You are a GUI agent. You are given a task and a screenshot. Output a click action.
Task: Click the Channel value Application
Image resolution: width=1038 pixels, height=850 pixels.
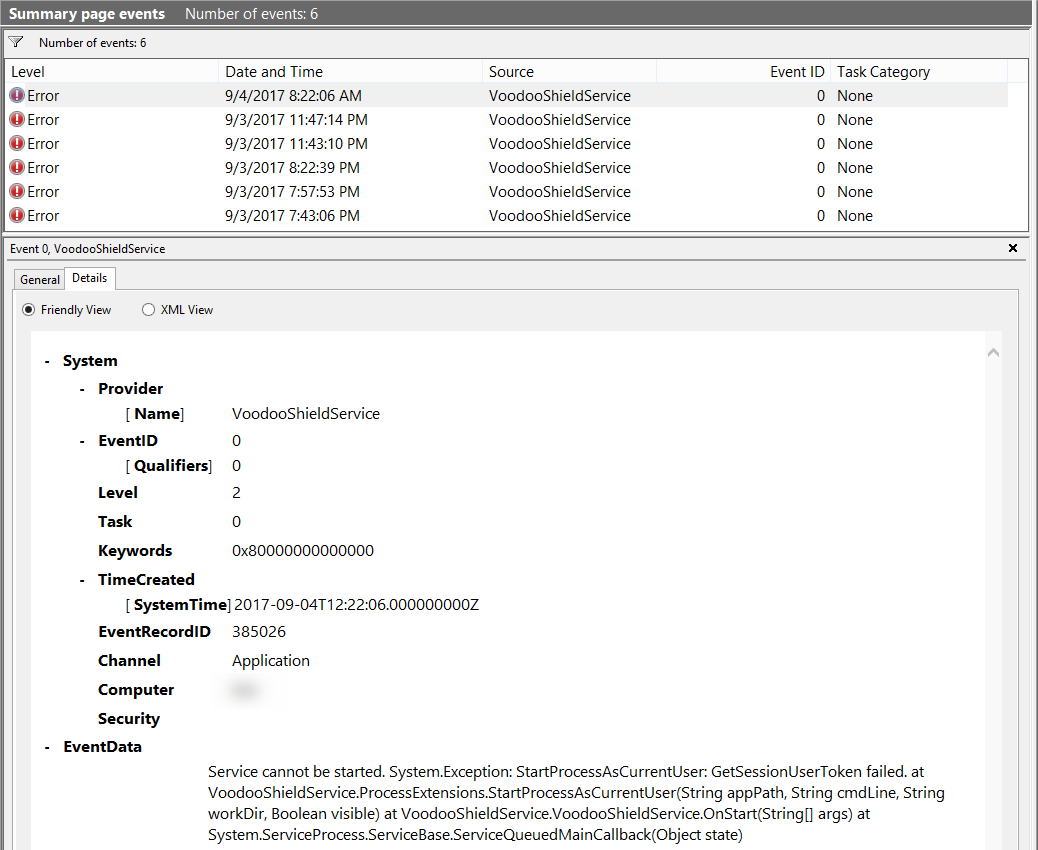click(x=271, y=661)
